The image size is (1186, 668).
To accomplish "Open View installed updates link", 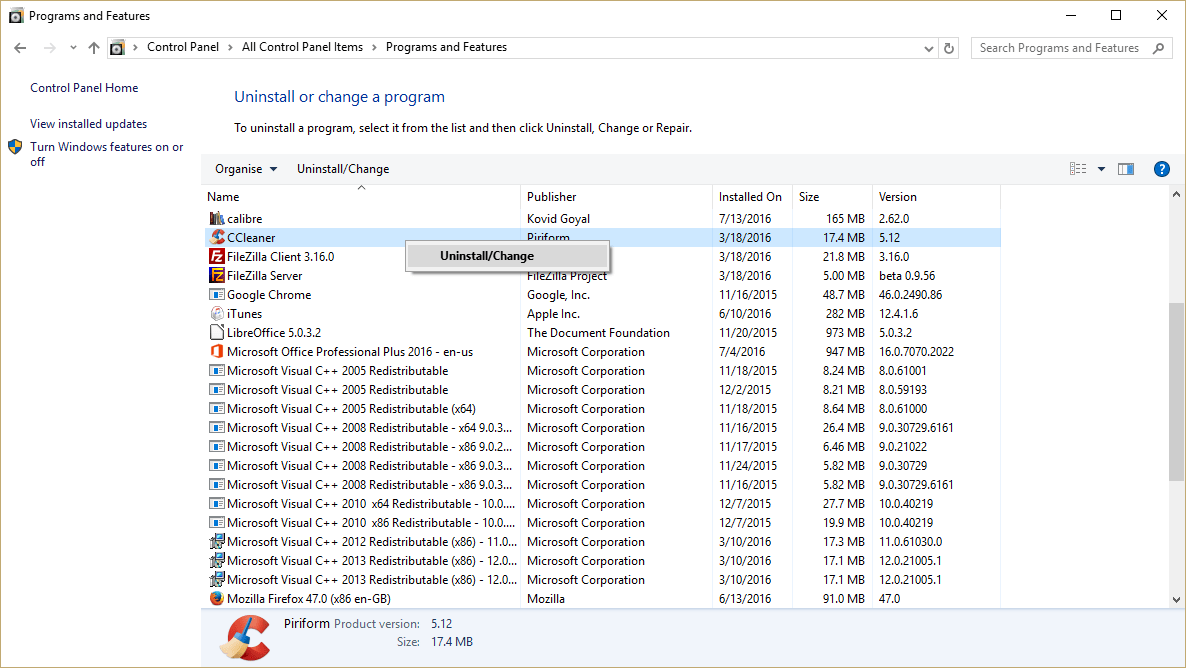I will 88,124.
